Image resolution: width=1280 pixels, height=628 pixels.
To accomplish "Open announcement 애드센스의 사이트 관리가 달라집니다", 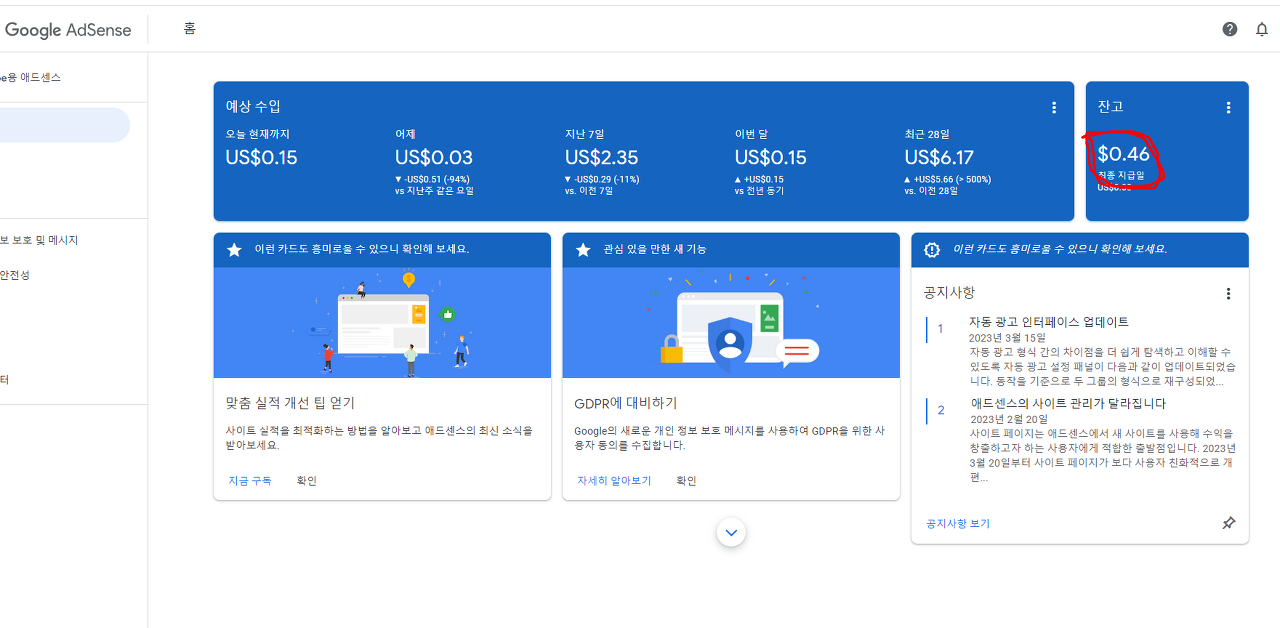I will [x=1068, y=404].
